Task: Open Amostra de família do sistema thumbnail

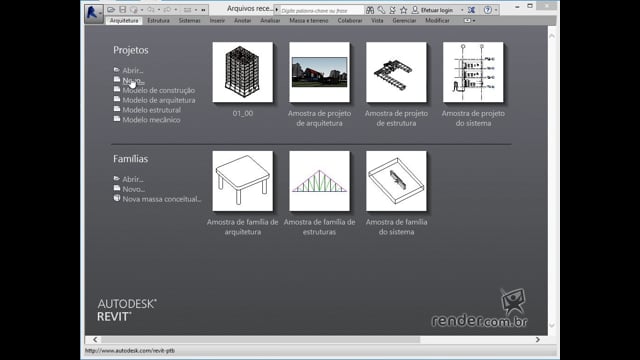Action: click(396, 181)
